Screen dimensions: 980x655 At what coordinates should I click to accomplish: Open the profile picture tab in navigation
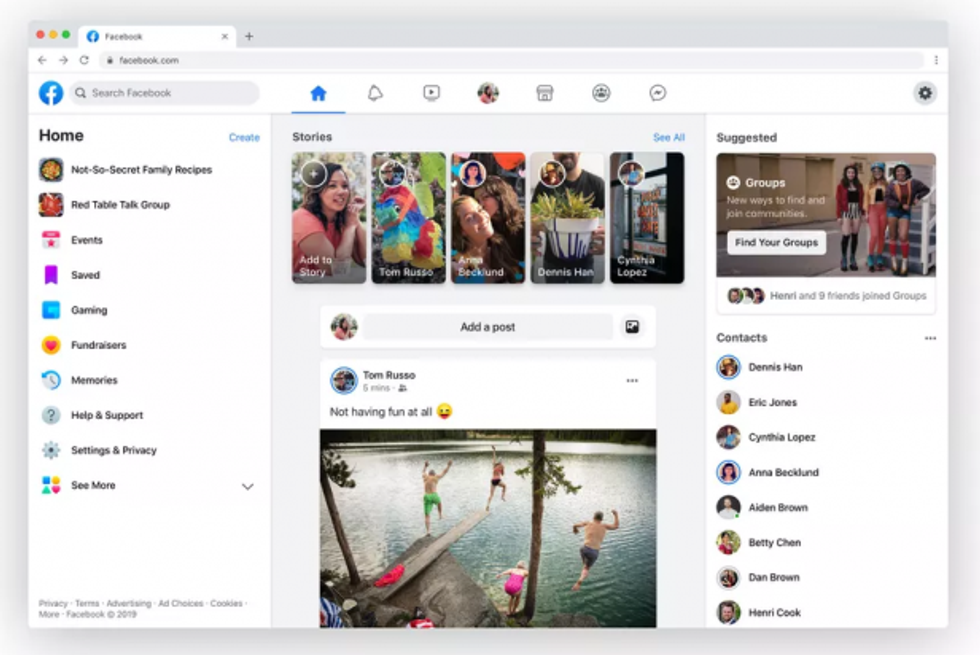click(488, 93)
